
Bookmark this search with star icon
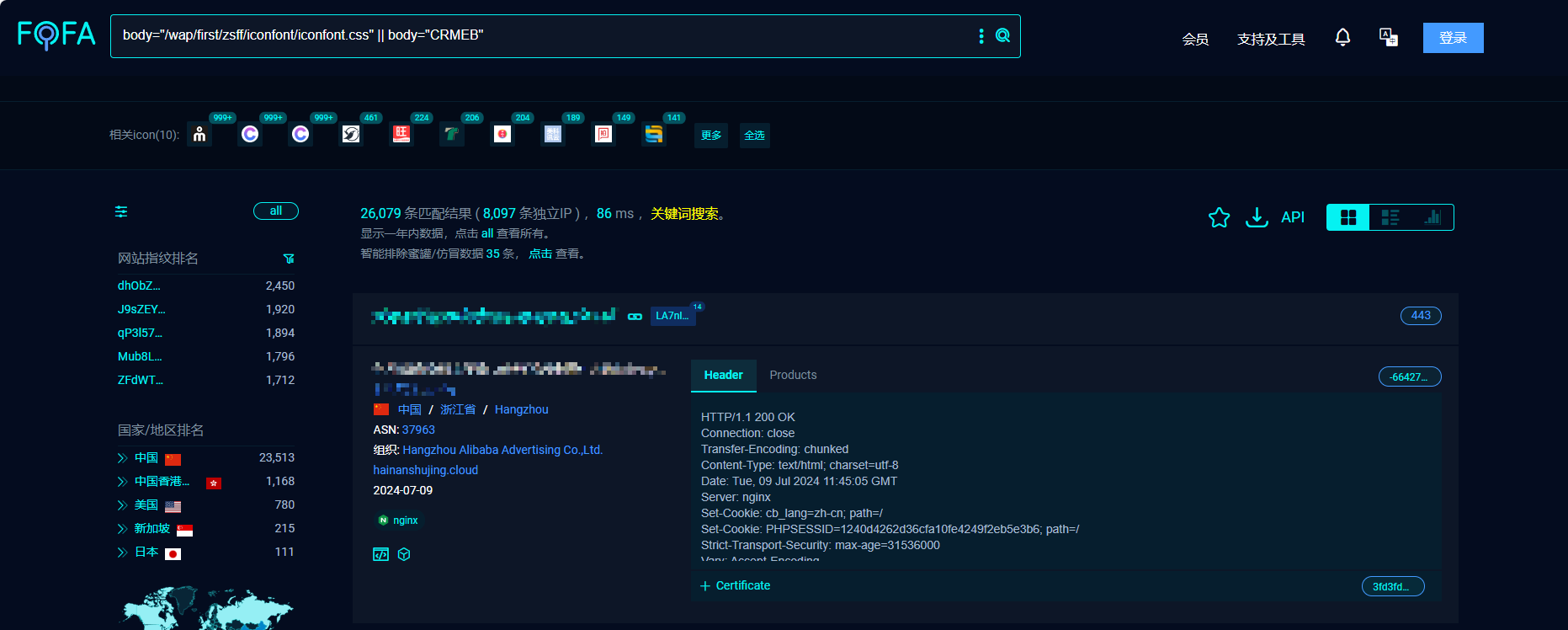click(1219, 217)
